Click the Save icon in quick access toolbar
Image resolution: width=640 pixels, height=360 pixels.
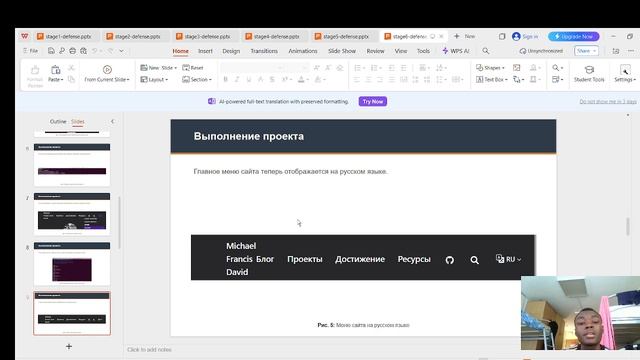(x=51, y=51)
